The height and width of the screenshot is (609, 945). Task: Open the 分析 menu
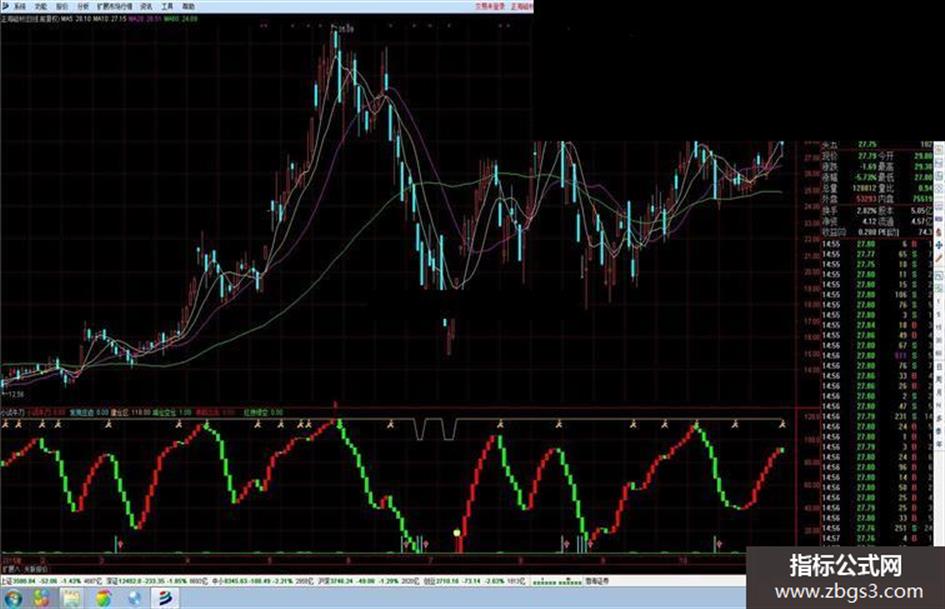coord(83,7)
